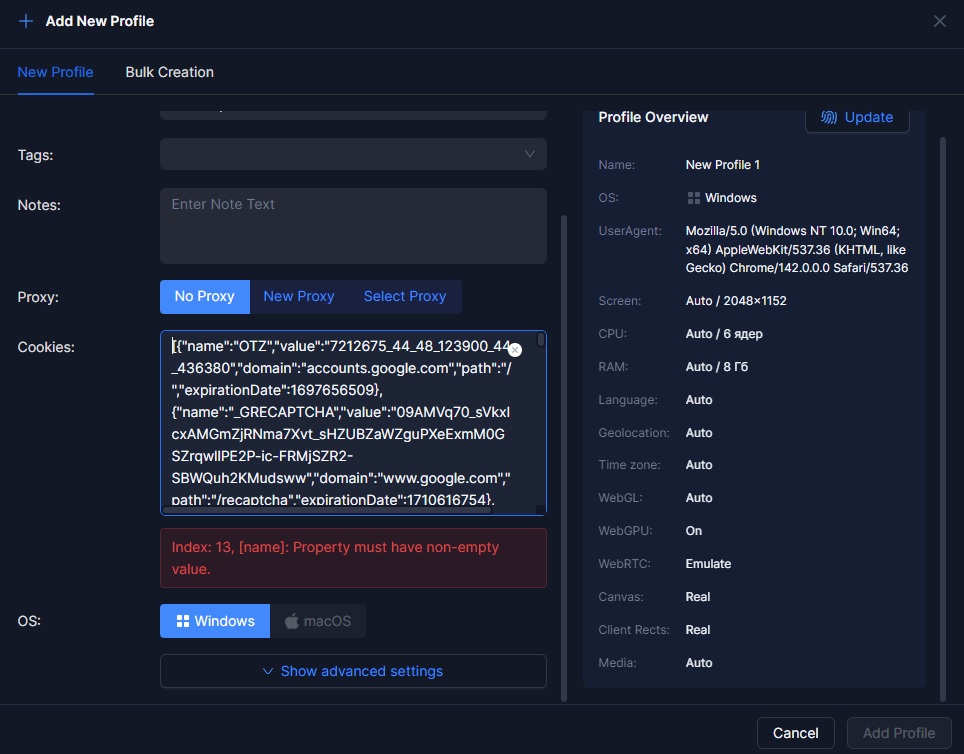Select macOS as the OS

[x=318, y=621]
